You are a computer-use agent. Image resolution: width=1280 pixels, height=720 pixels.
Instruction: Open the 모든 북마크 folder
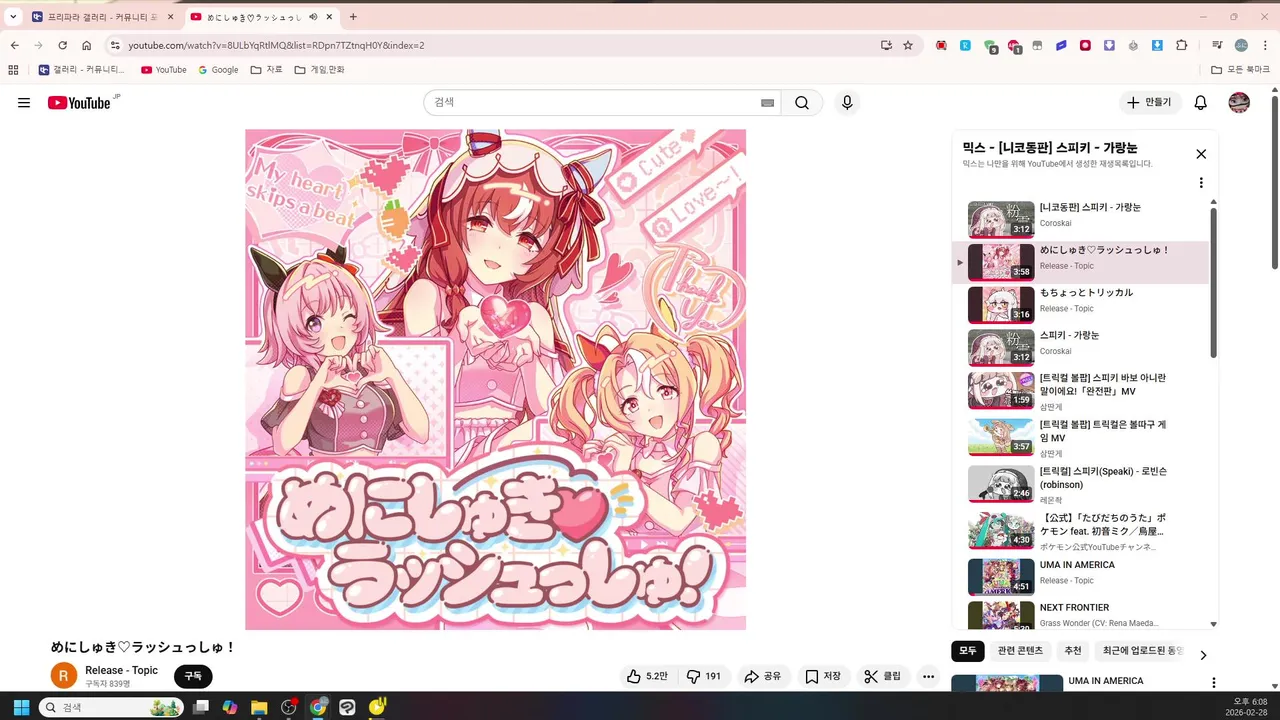(1240, 70)
